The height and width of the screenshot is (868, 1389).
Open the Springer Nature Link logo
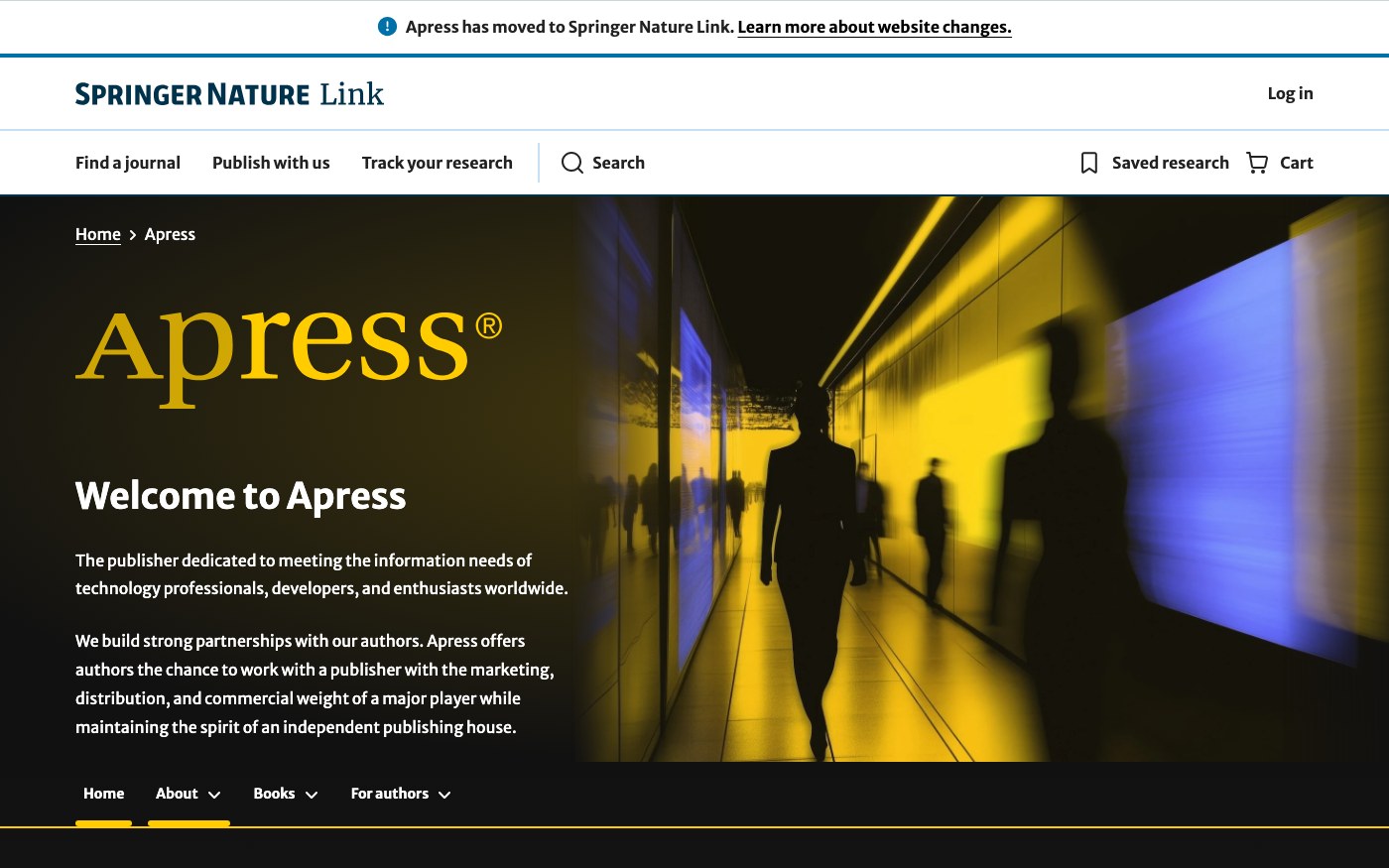[x=229, y=94]
